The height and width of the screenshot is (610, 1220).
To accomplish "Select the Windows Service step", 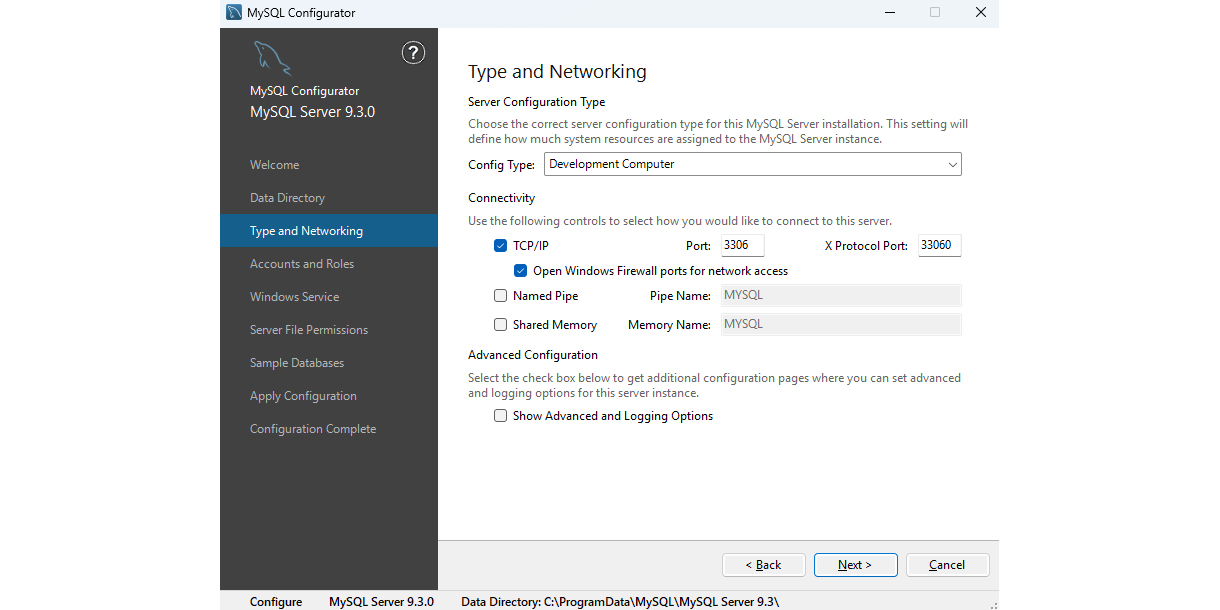I will click(294, 297).
